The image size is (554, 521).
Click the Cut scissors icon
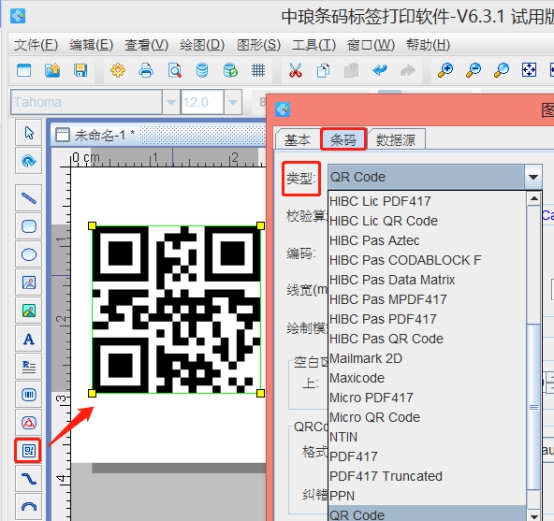tap(295, 70)
